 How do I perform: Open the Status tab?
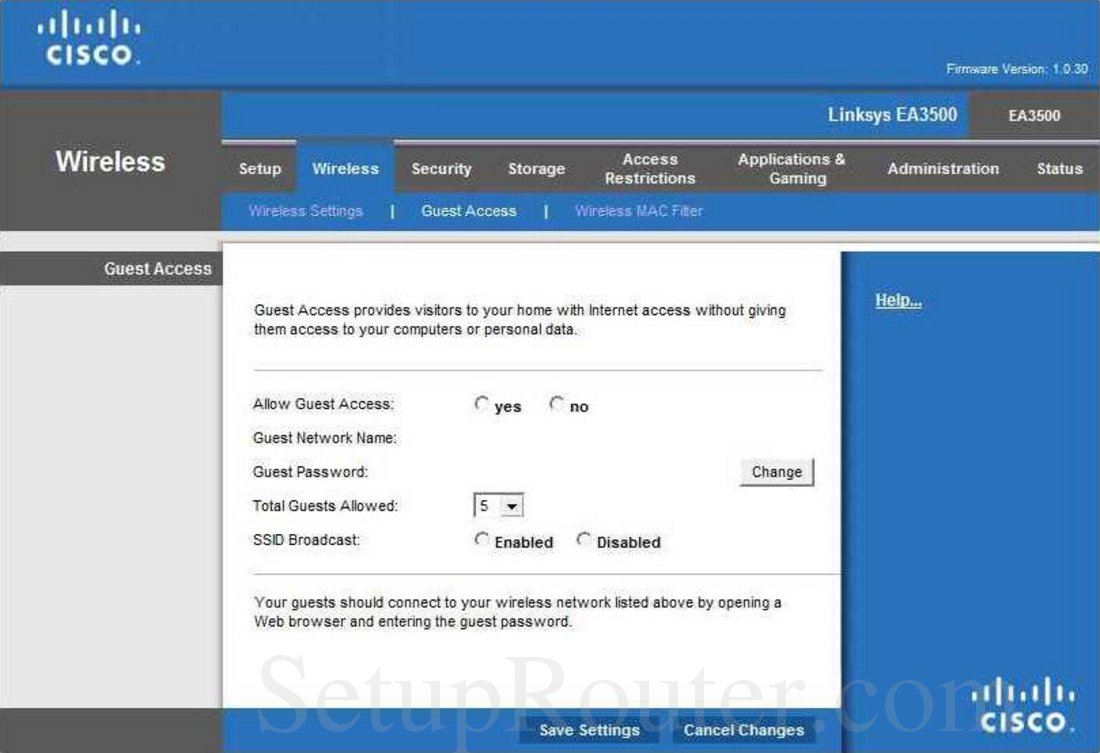pyautogui.click(x=1058, y=169)
